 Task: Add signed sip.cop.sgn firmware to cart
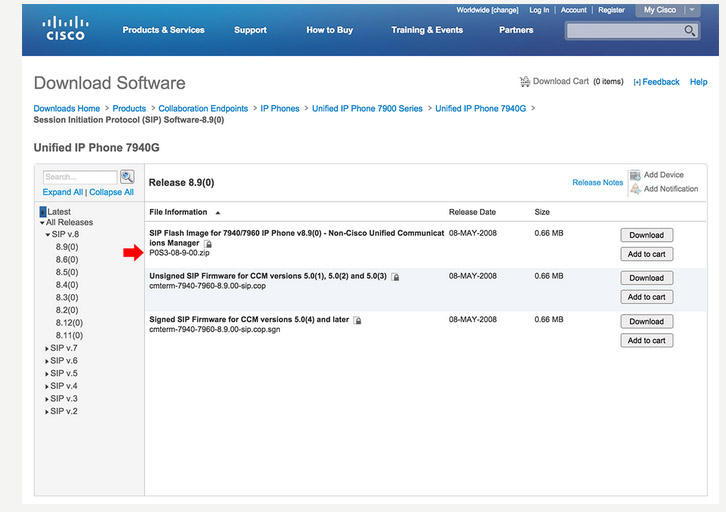click(x=646, y=341)
